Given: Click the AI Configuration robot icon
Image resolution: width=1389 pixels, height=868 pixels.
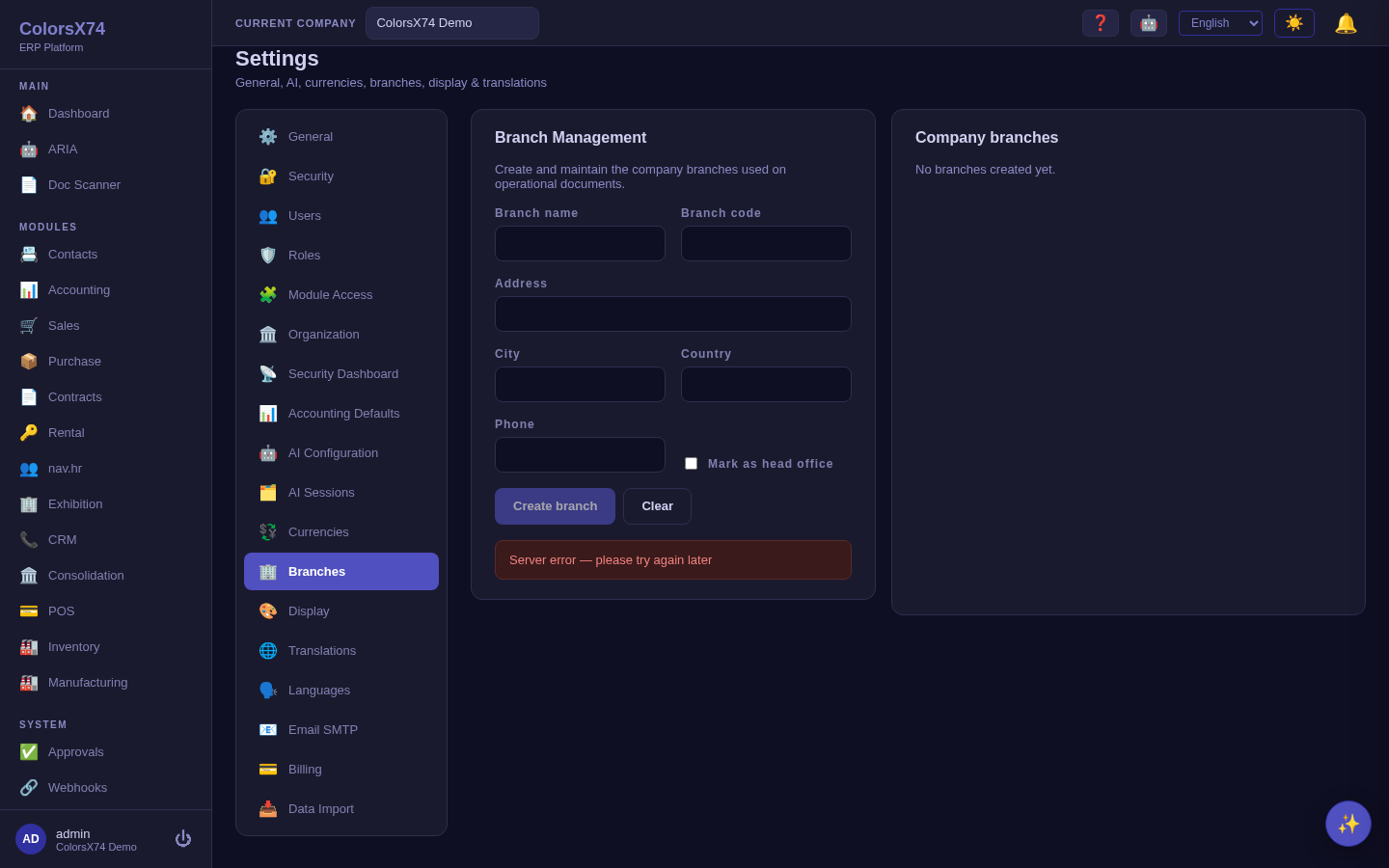Looking at the screenshot, I should click(268, 453).
